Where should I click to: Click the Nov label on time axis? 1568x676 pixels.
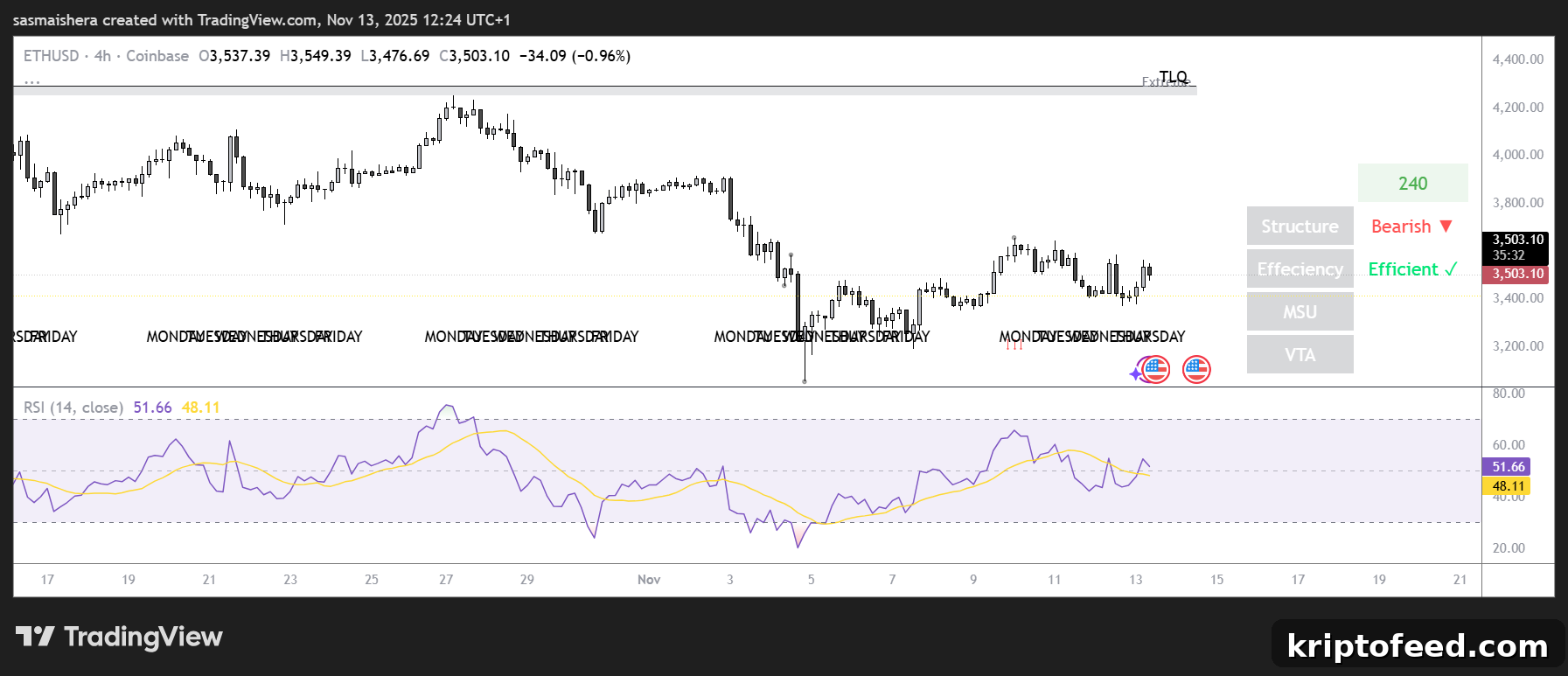coord(649,580)
